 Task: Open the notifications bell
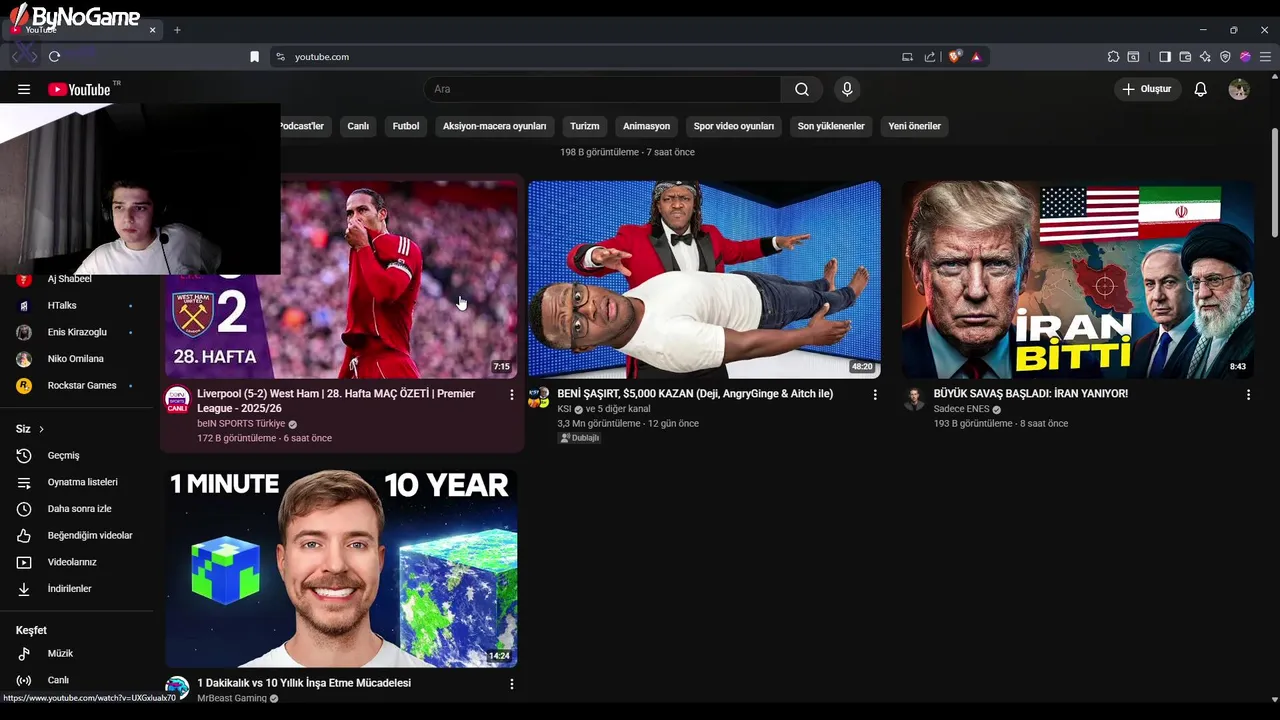[1201, 89]
